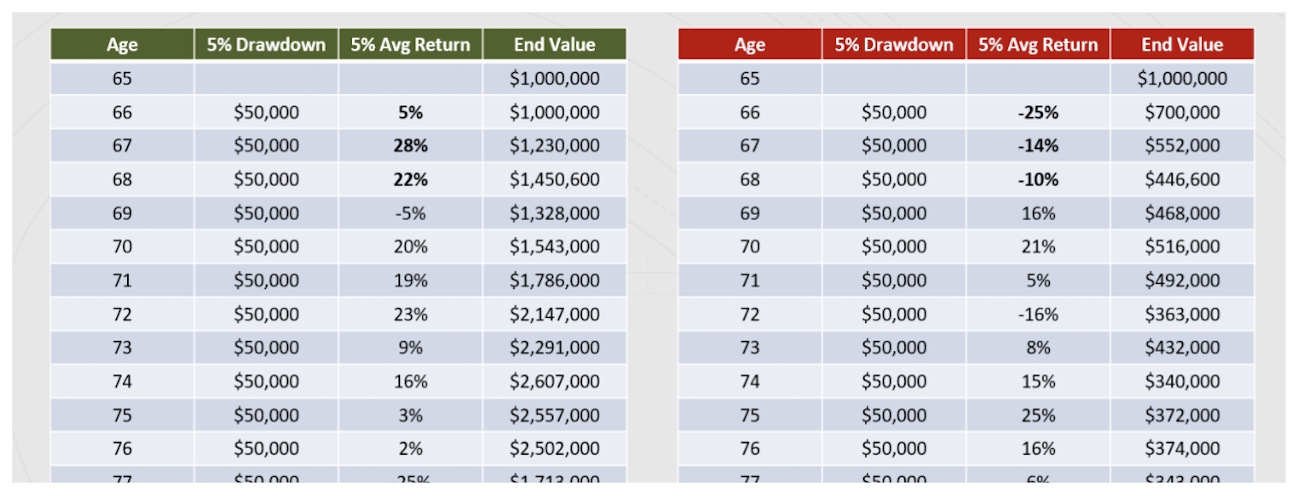Select the $1,450,600 end value cell
The height and width of the screenshot is (495, 1300).
(554, 180)
